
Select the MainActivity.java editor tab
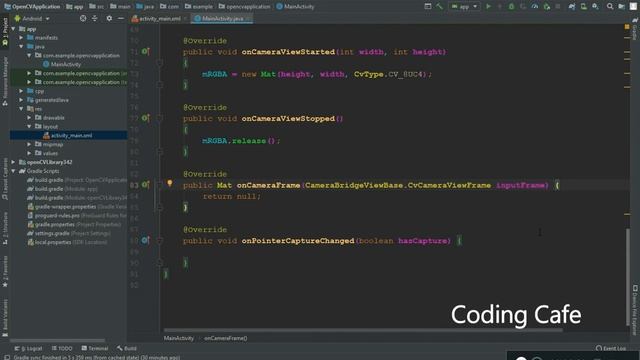pos(222,18)
